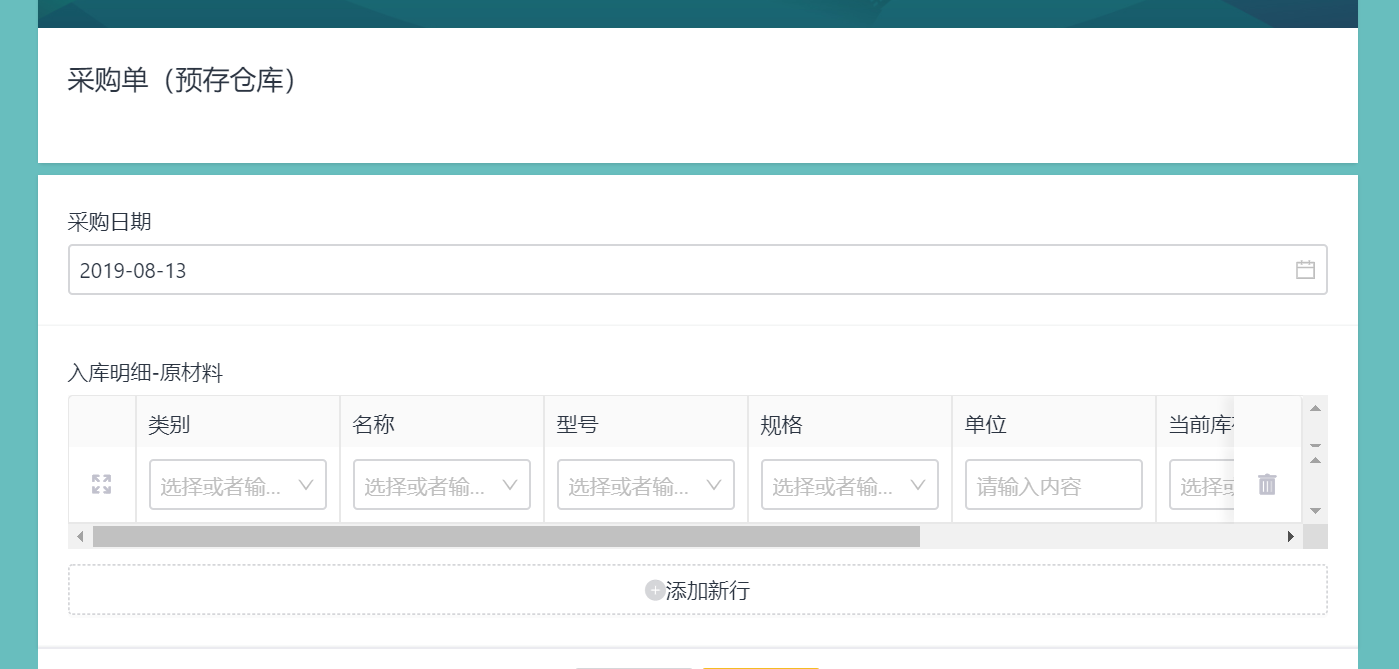Click the 类别 column header
The image size is (1399, 669).
click(x=169, y=424)
